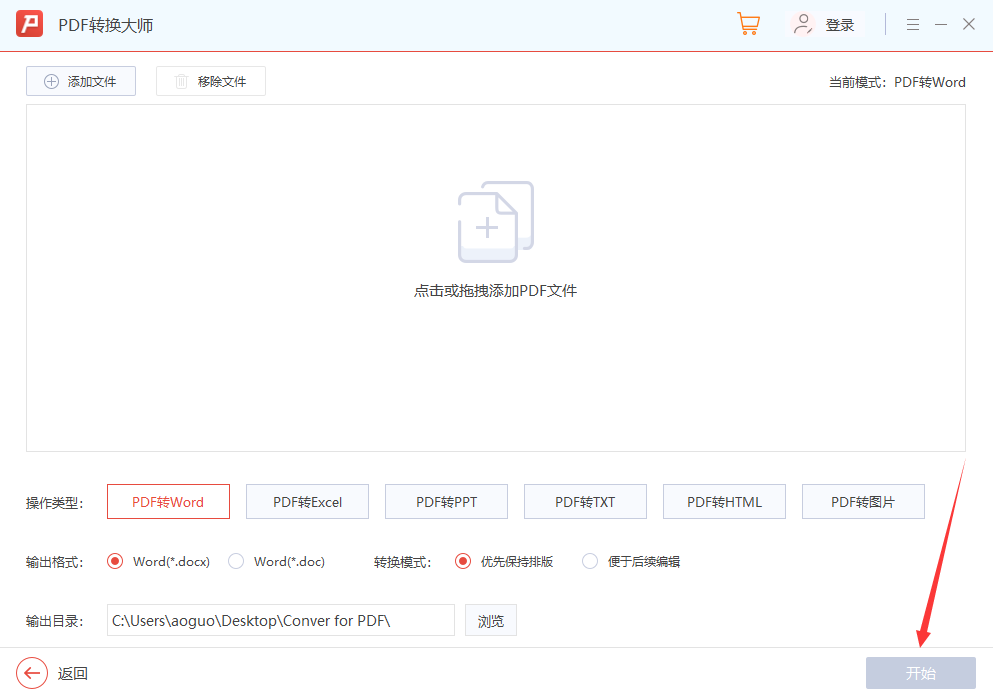
Task: Choose 优先保持排版 conversion mode
Action: pos(463,561)
